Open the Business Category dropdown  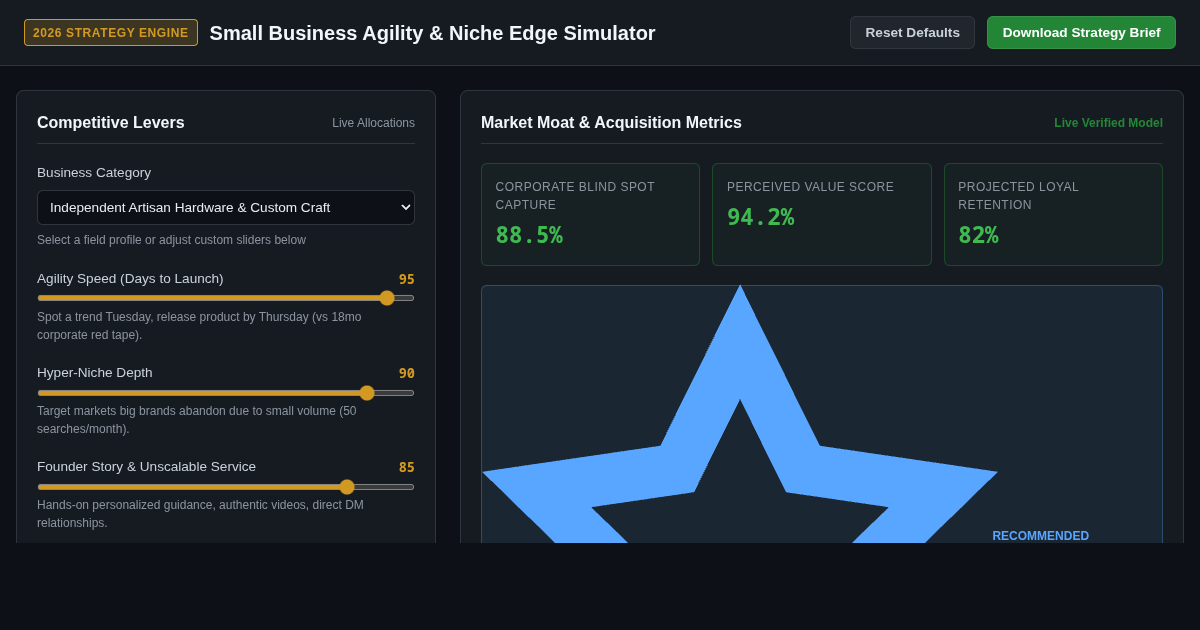coord(226,207)
